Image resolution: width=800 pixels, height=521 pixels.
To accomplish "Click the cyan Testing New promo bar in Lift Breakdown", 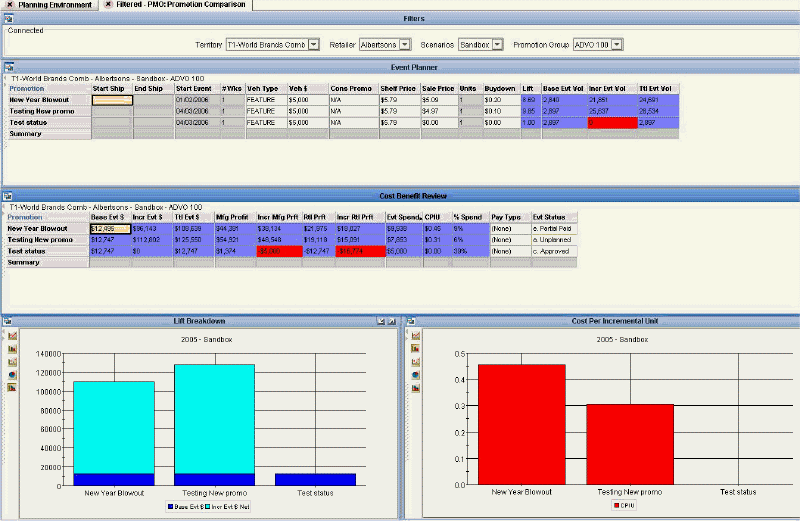I will tap(215, 419).
